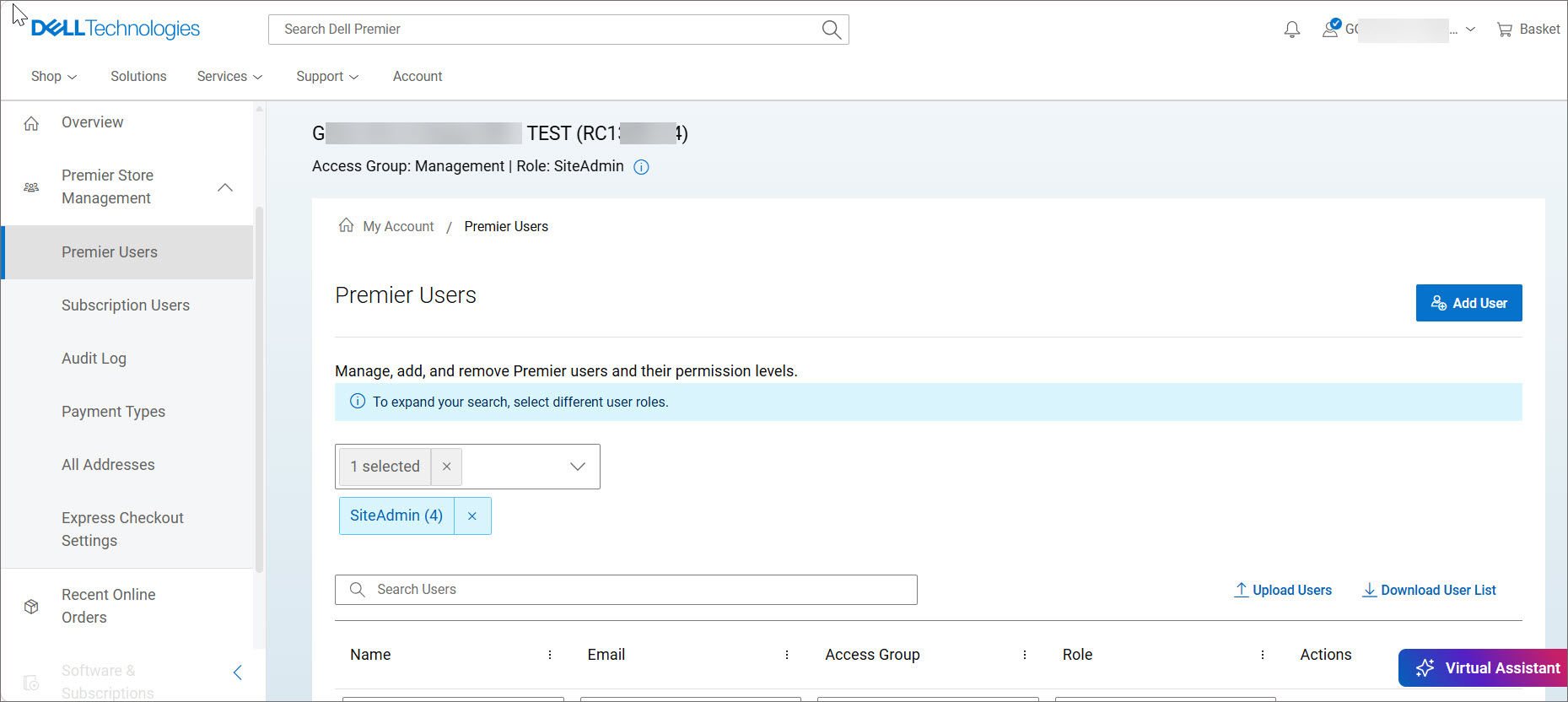The height and width of the screenshot is (702, 1568).
Task: Click the Actions column header
Action: (1325, 655)
